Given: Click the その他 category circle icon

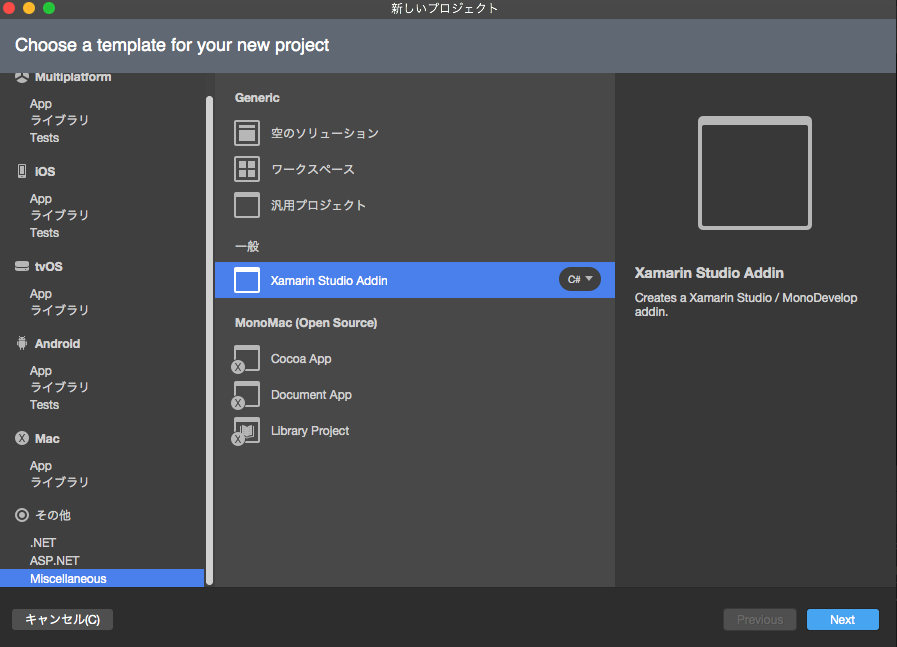Looking at the screenshot, I should pyautogui.click(x=22, y=515).
